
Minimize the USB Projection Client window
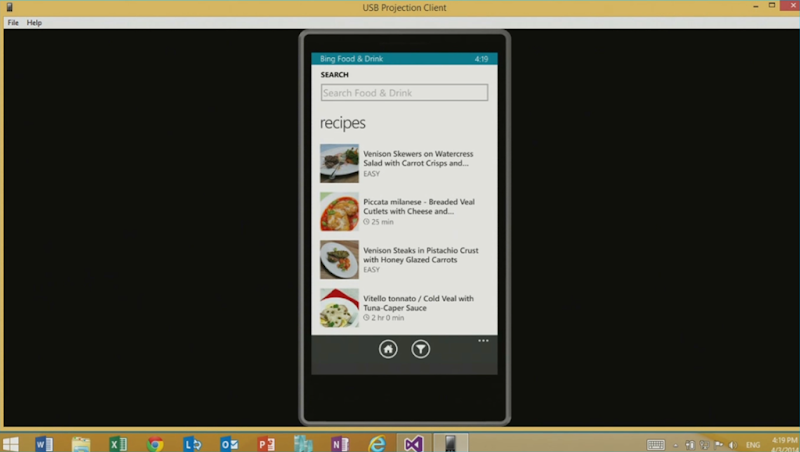point(756,6)
